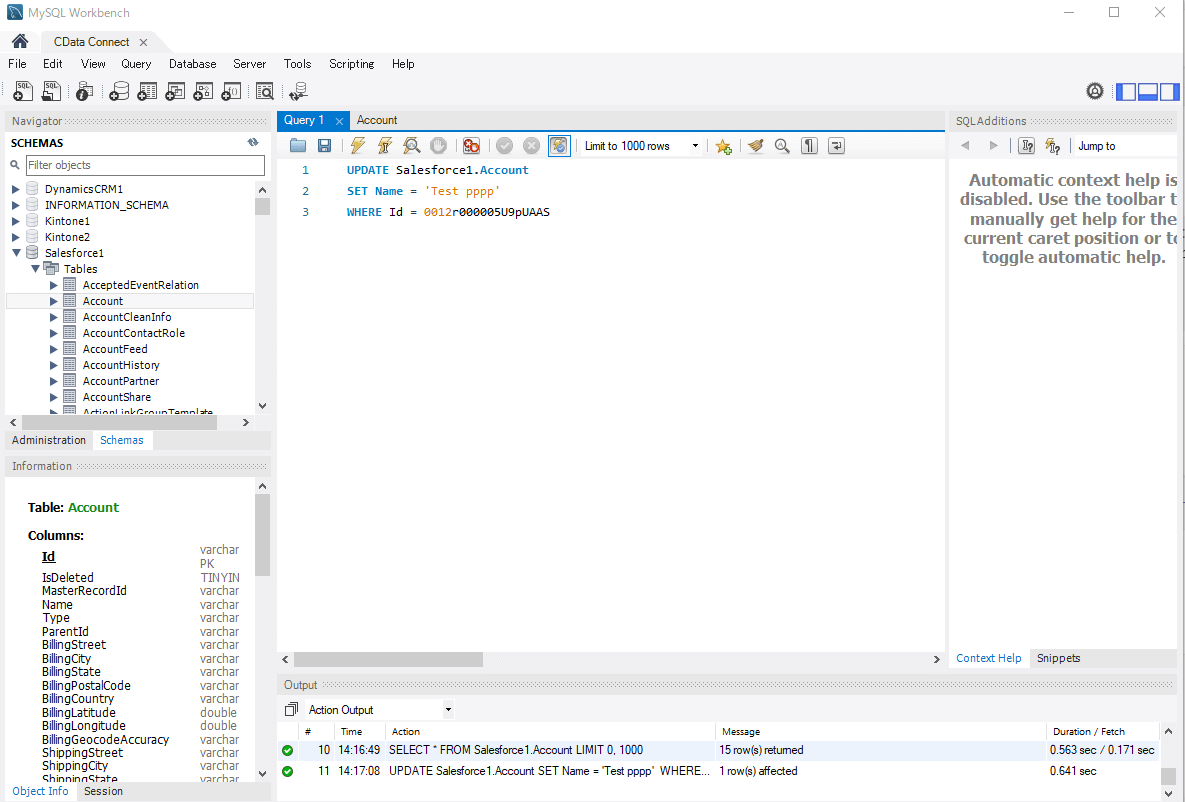
Task: Click the Filter objects search field
Action: pyautogui.click(x=145, y=165)
